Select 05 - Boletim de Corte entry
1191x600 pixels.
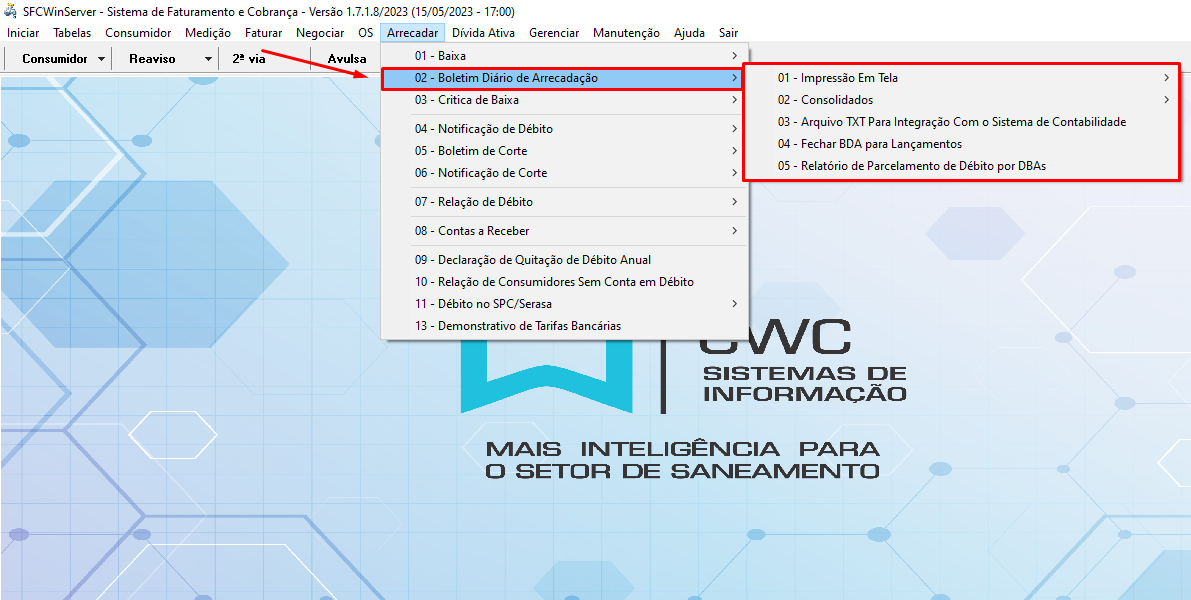click(x=565, y=151)
